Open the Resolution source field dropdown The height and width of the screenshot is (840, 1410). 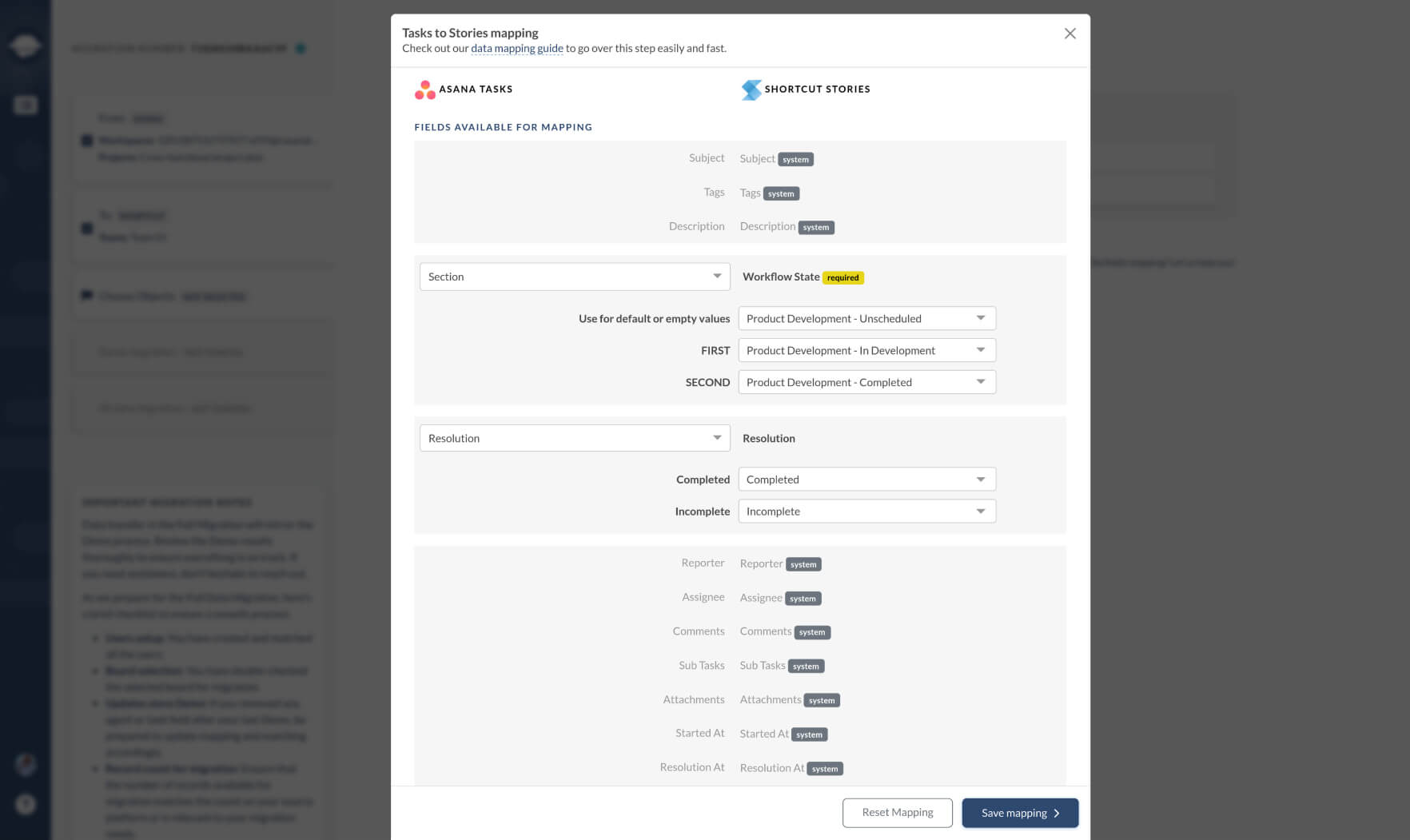pyautogui.click(x=575, y=438)
